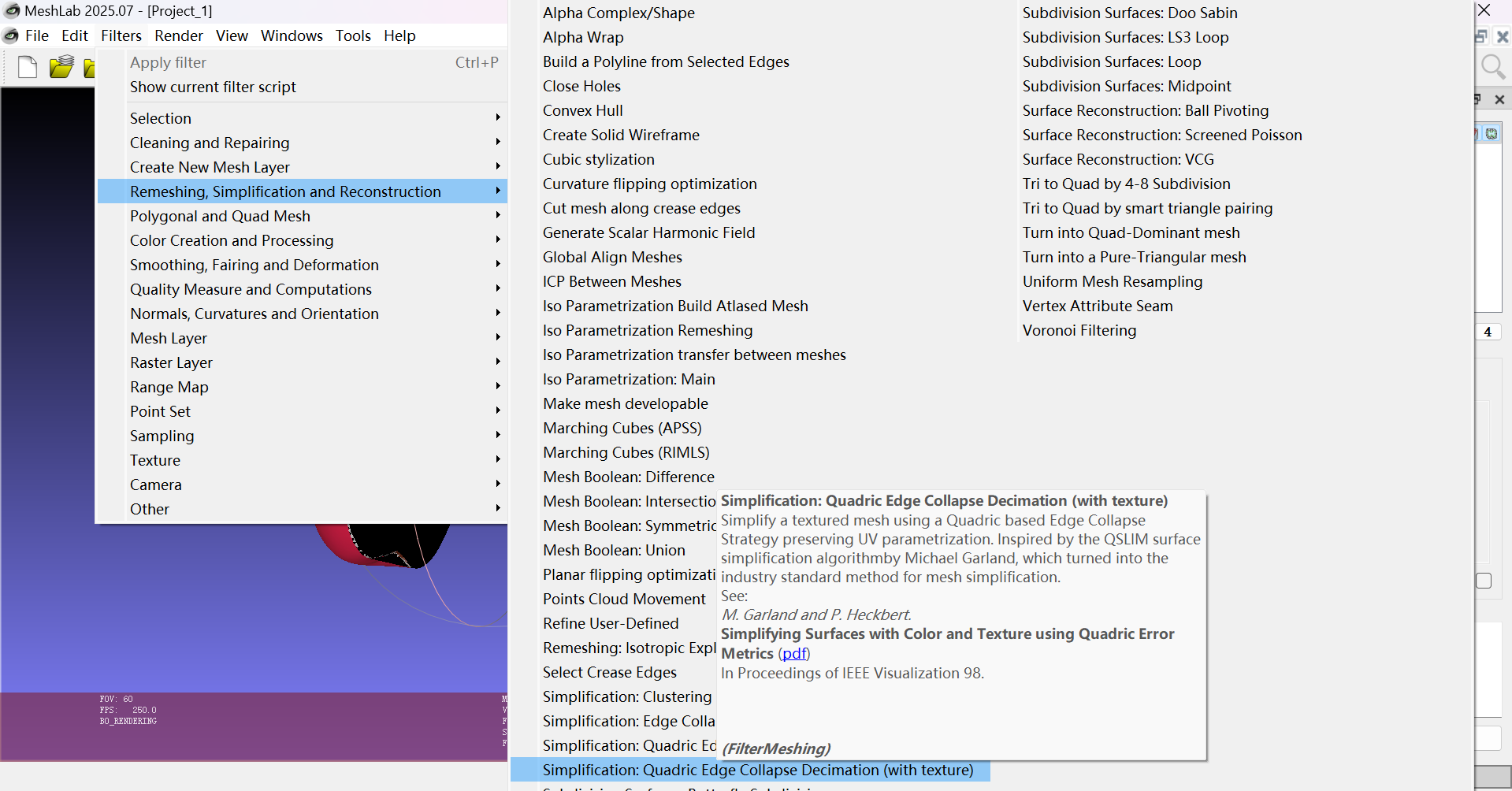Expand the Create New Mesh Layer arrow
Viewport: 1512px width, 791px height.
pos(498,166)
